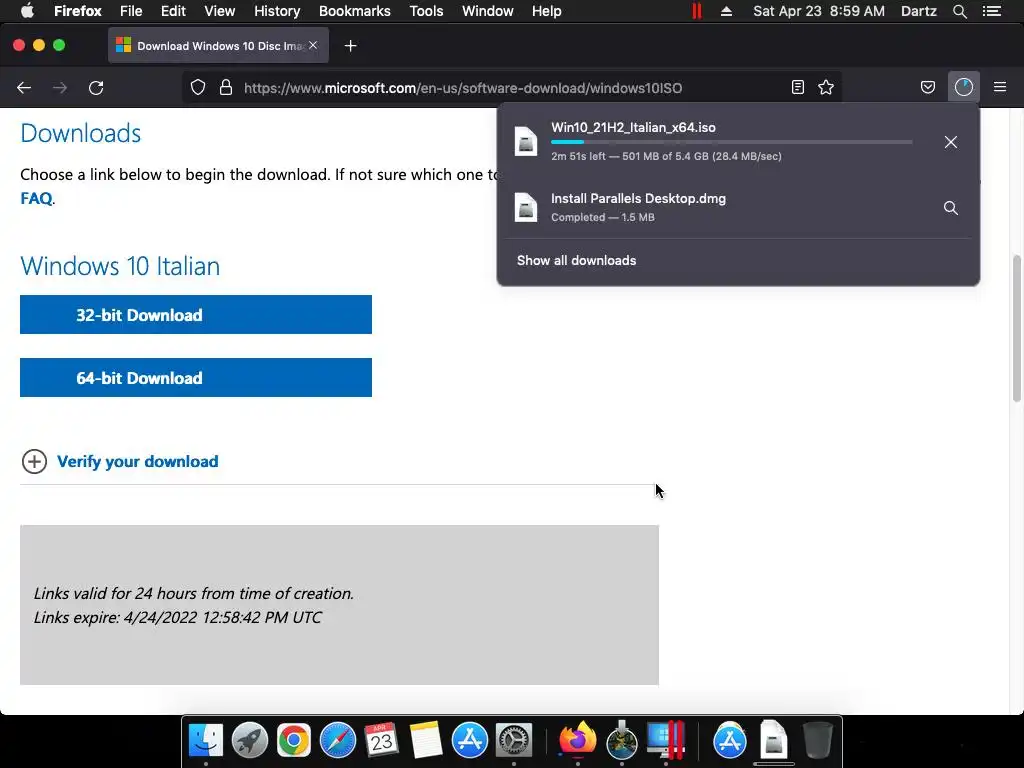Viewport: 1024px width, 768px height.
Task: Open Finder from the dock
Action: point(206,741)
